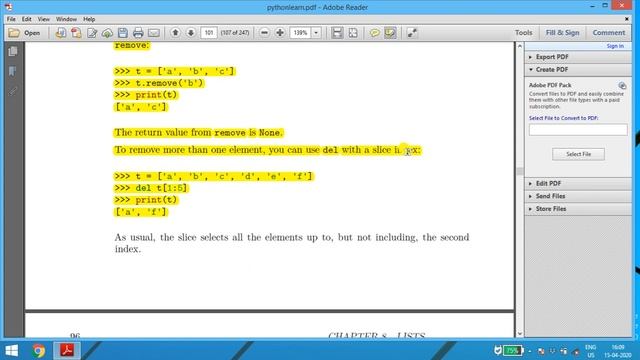Click the Create PDF online icon

pos(61,33)
